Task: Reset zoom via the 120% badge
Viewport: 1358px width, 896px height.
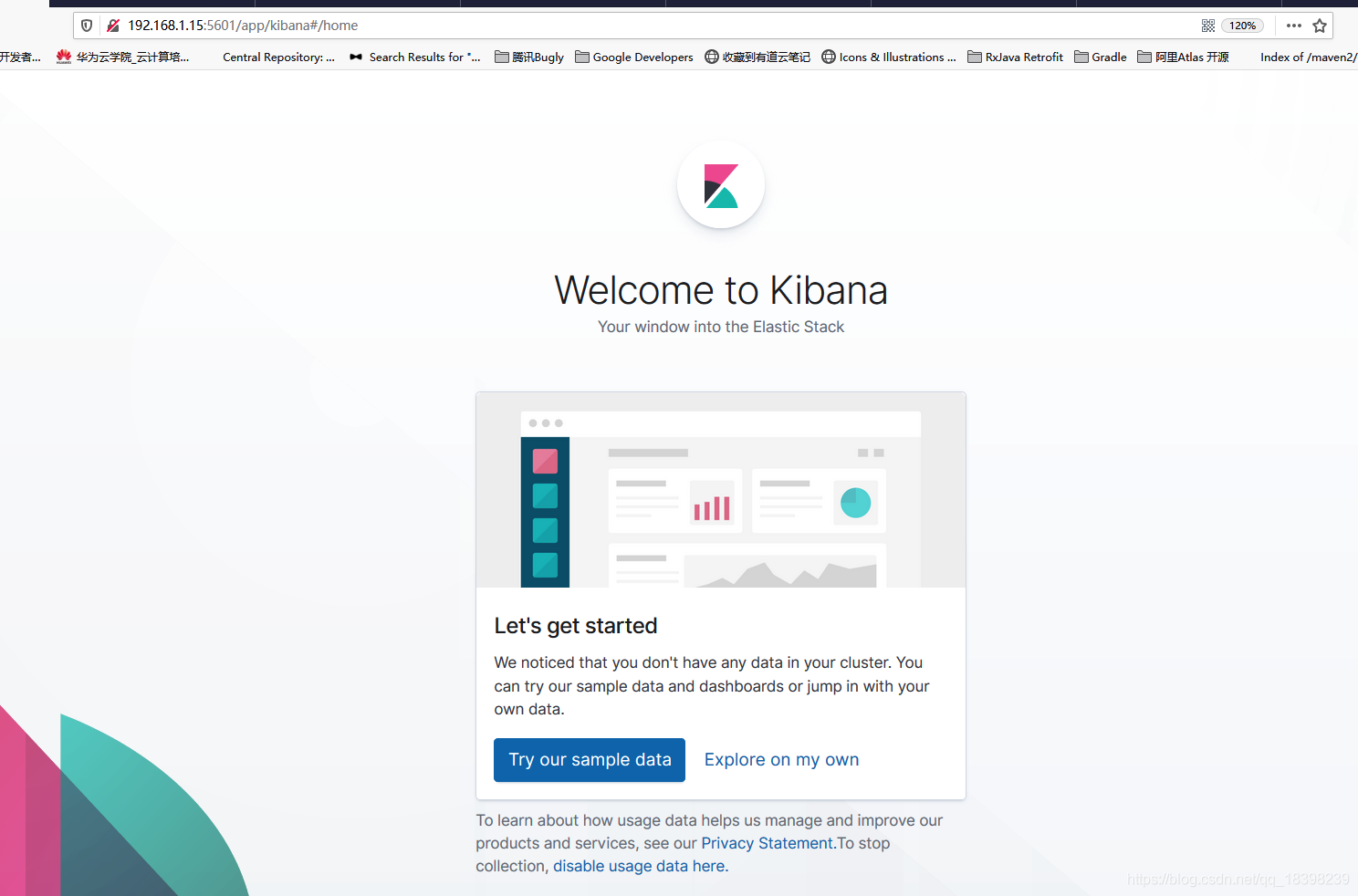Action: 1242,26
